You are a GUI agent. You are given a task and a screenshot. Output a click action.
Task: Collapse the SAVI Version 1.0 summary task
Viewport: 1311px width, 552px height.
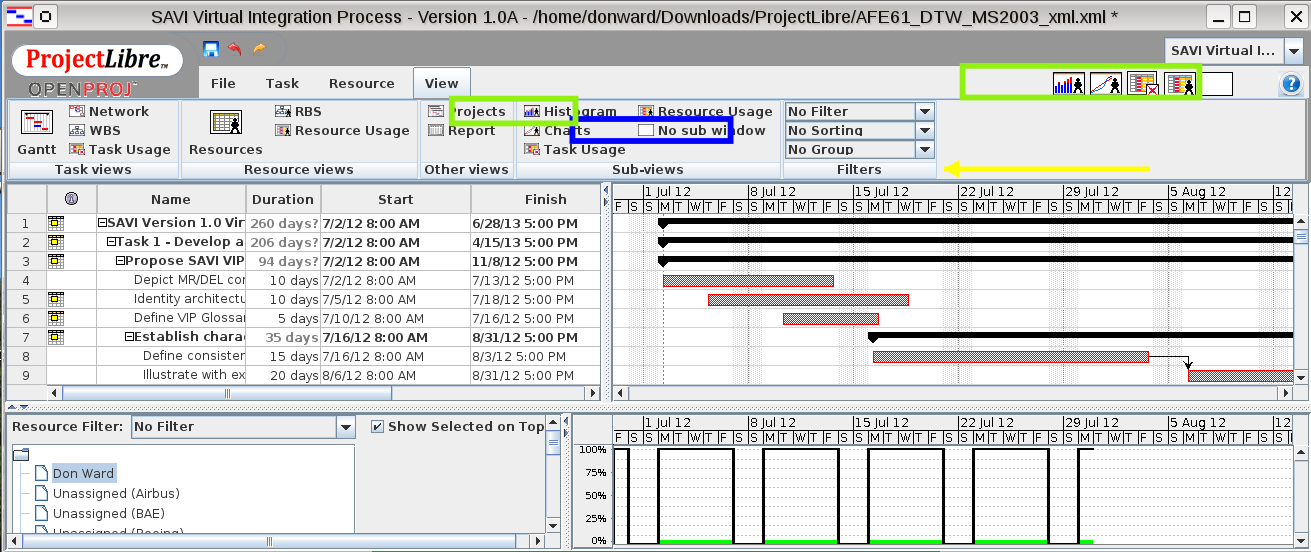[102, 223]
